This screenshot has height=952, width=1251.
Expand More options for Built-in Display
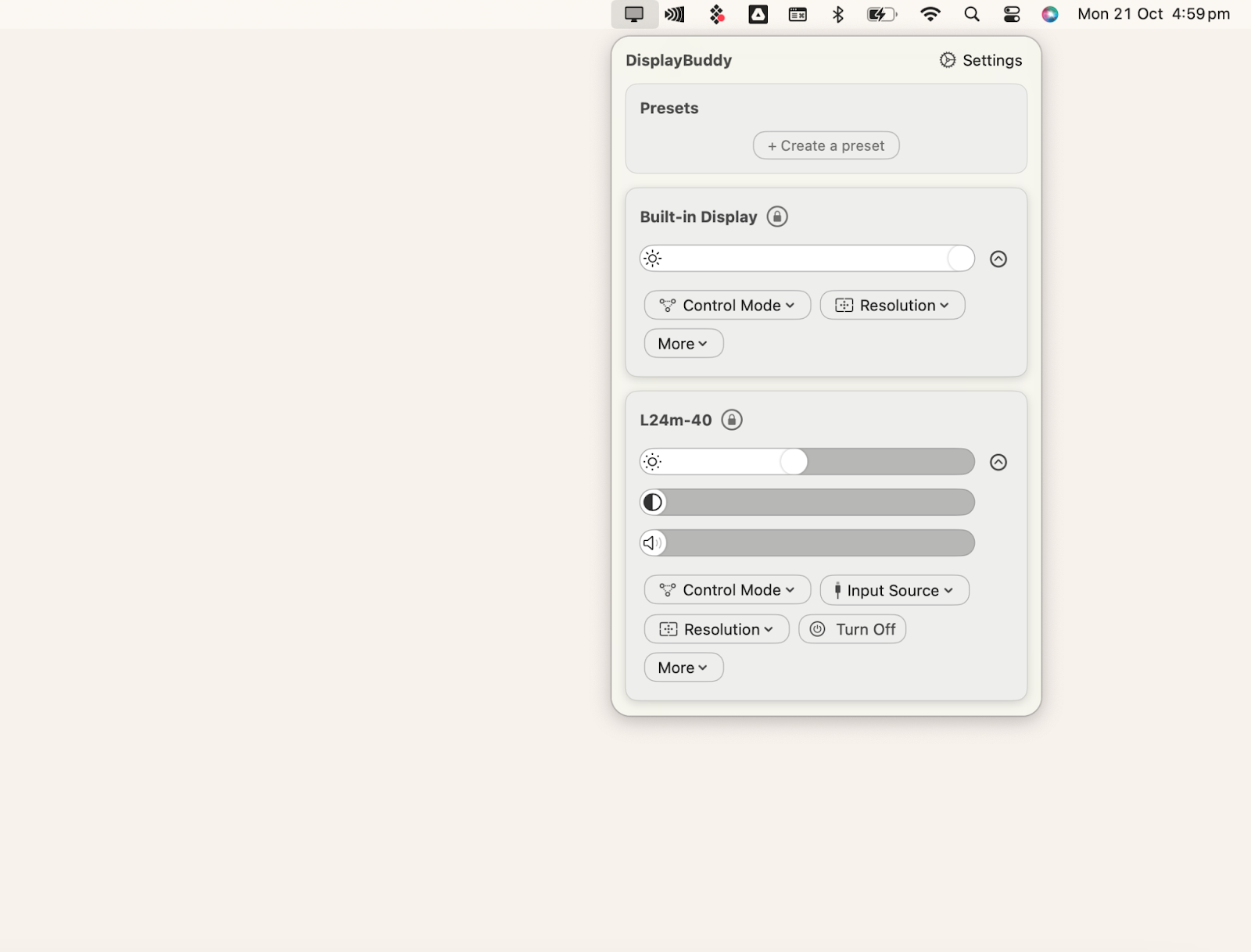(683, 343)
